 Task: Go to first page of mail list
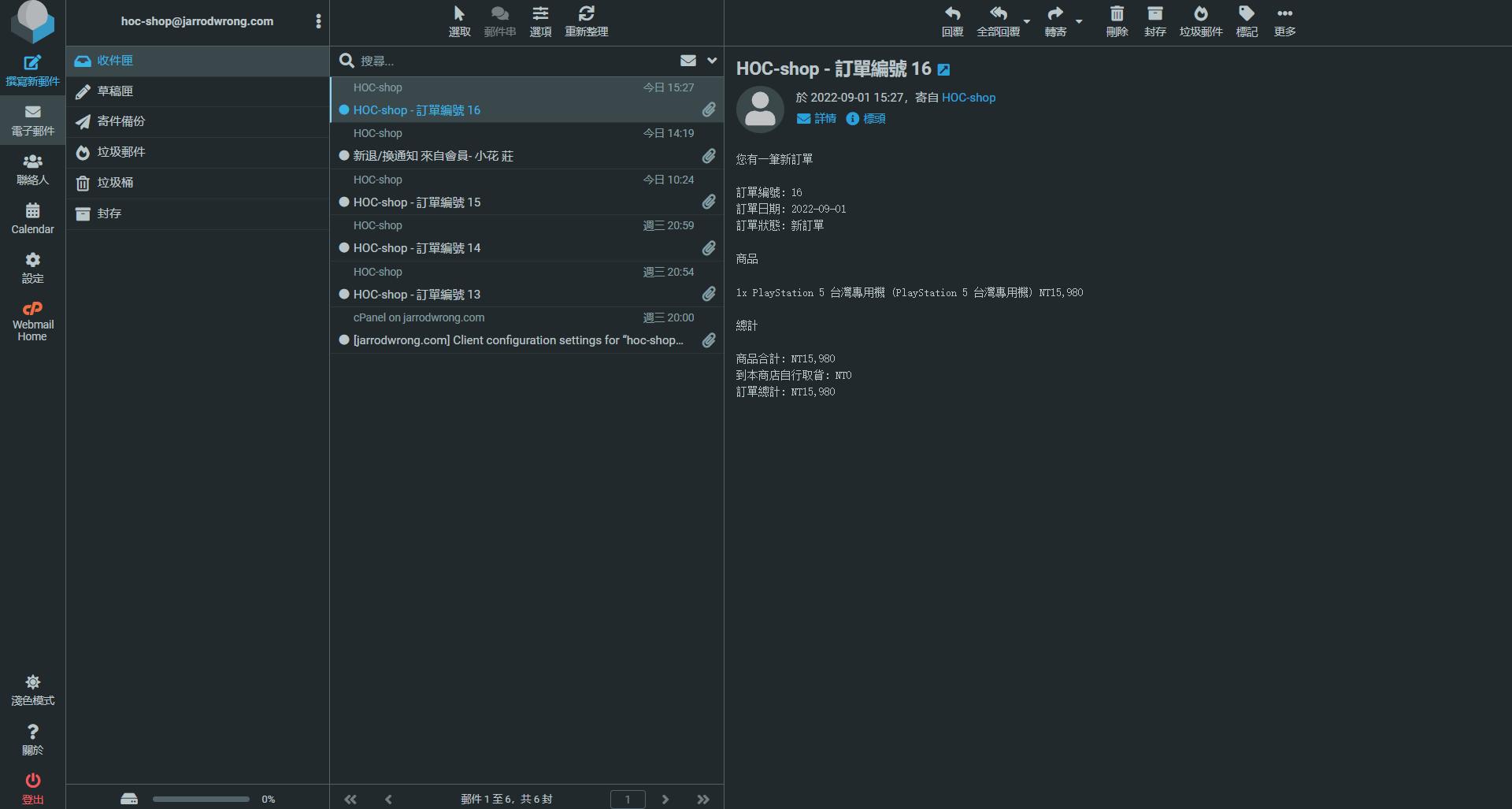(350, 800)
